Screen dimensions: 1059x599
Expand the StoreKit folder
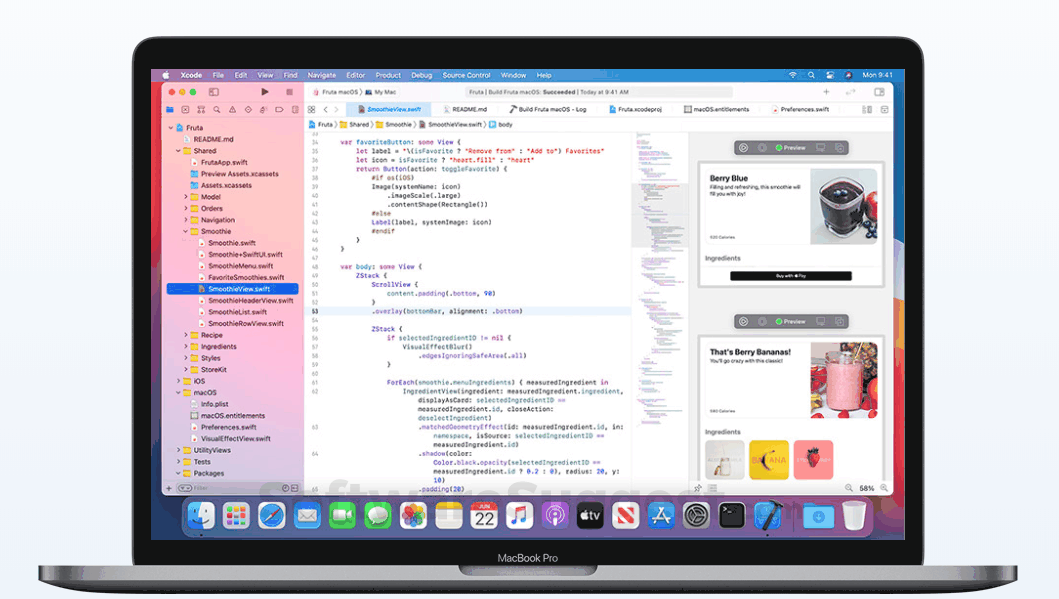pyautogui.click(x=186, y=369)
